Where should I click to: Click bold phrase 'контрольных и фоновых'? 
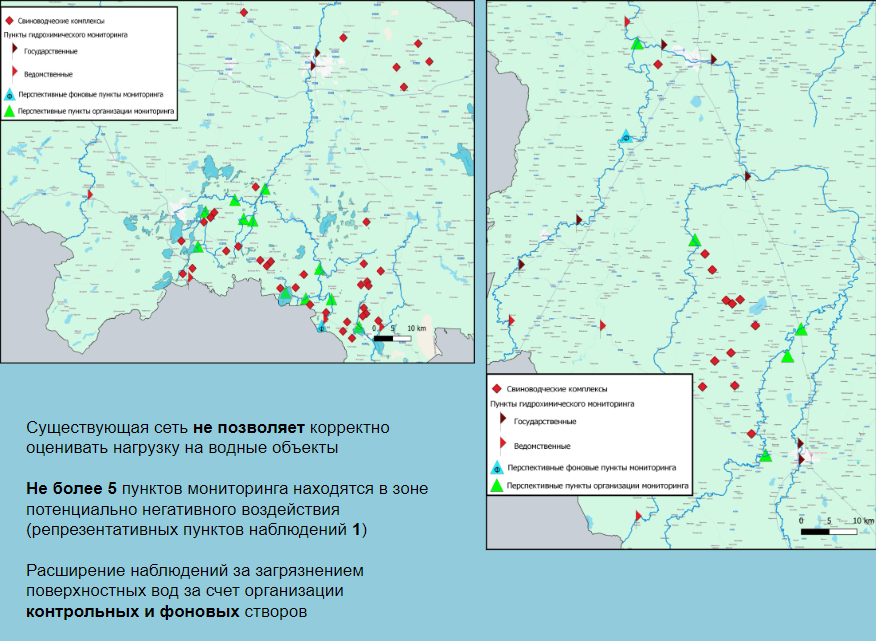tap(133, 611)
